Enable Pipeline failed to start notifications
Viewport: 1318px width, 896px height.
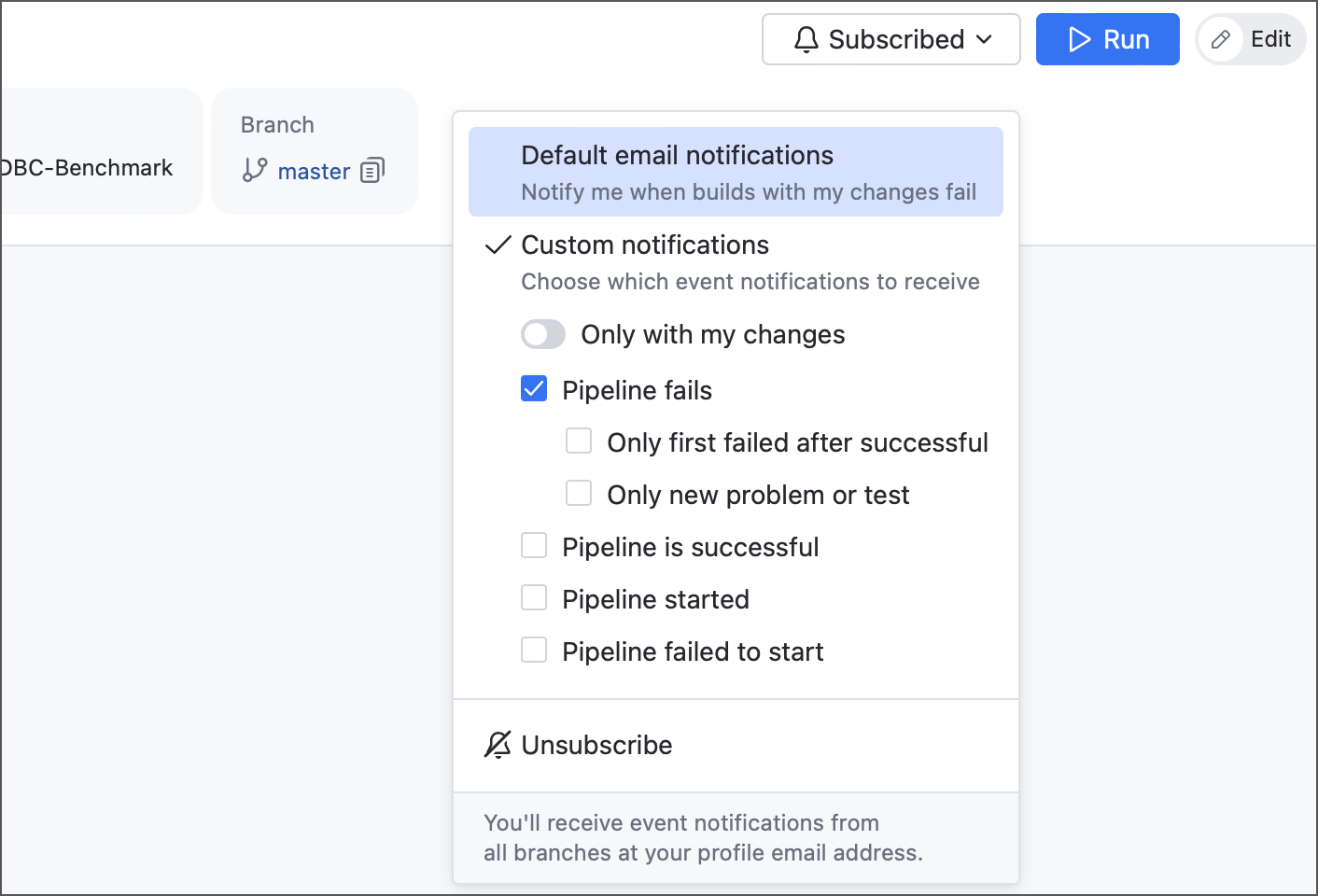pyautogui.click(x=533, y=650)
